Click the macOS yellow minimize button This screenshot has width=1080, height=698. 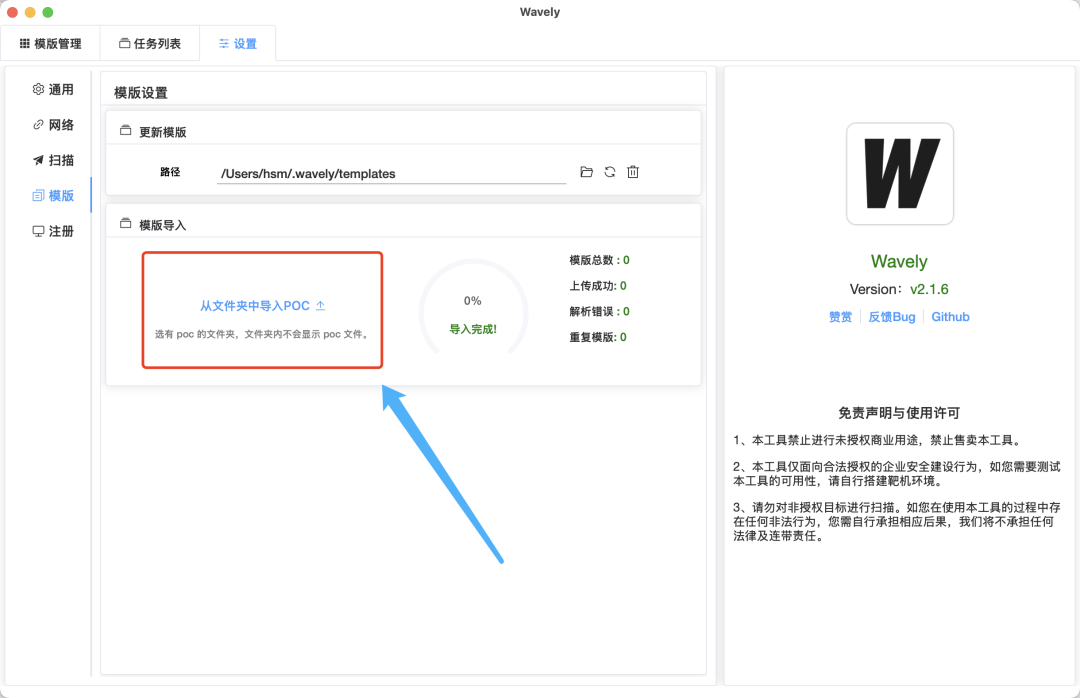point(30,12)
